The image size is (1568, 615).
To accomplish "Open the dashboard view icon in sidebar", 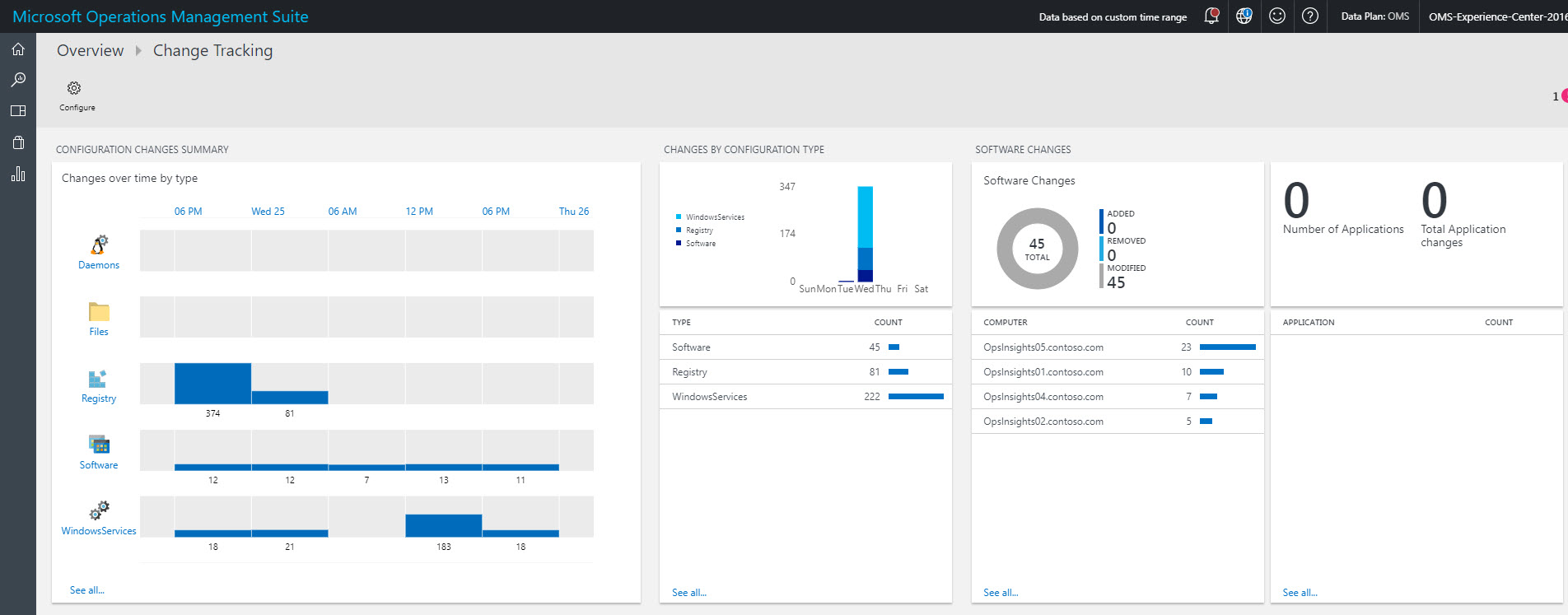I will pos(18,110).
